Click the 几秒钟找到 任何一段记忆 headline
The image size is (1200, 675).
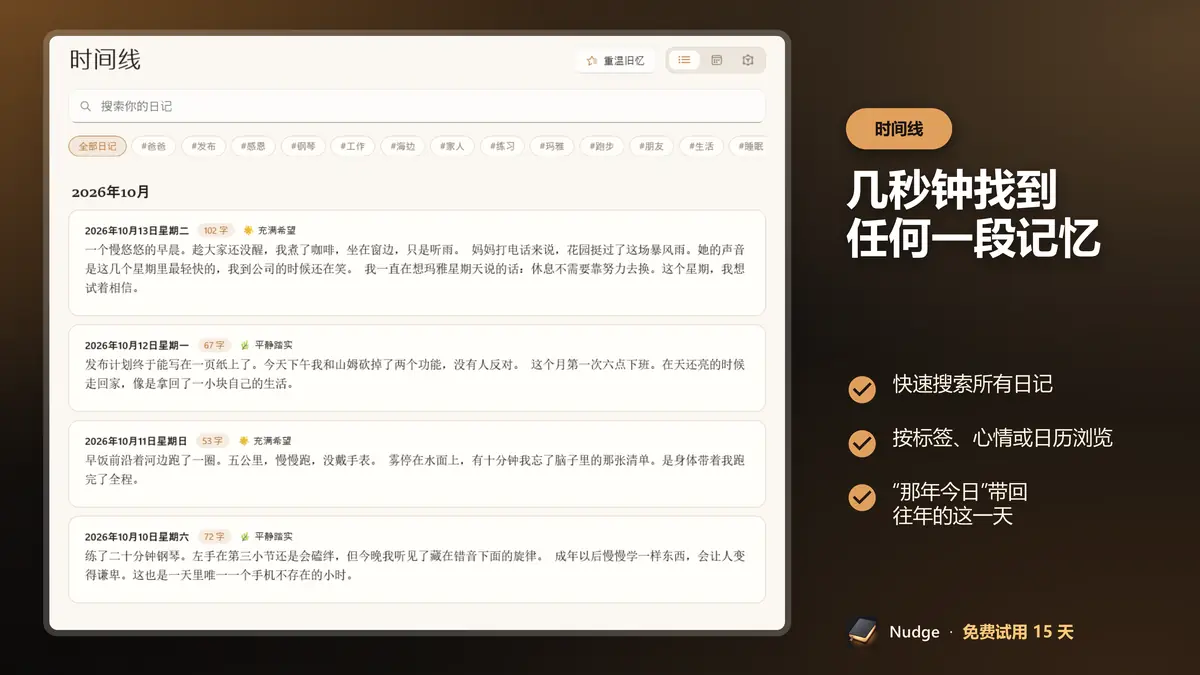click(974, 214)
